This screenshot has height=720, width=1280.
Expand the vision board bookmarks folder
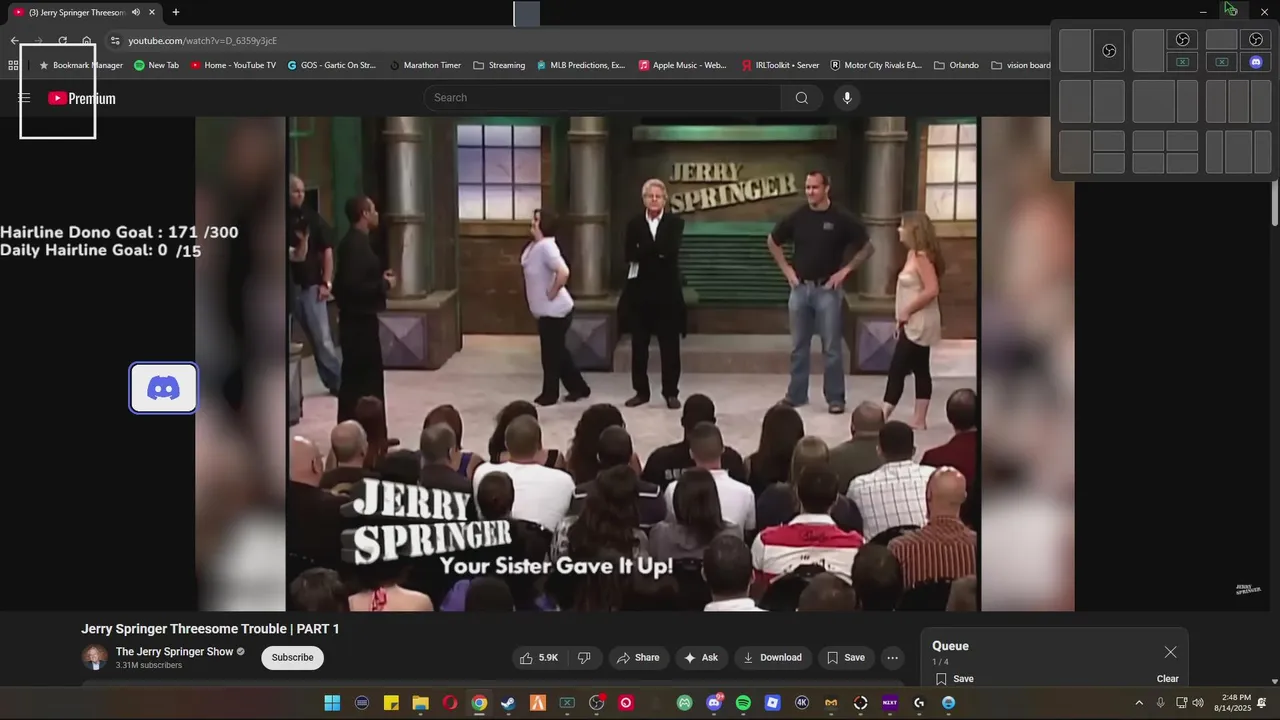coord(1020,65)
